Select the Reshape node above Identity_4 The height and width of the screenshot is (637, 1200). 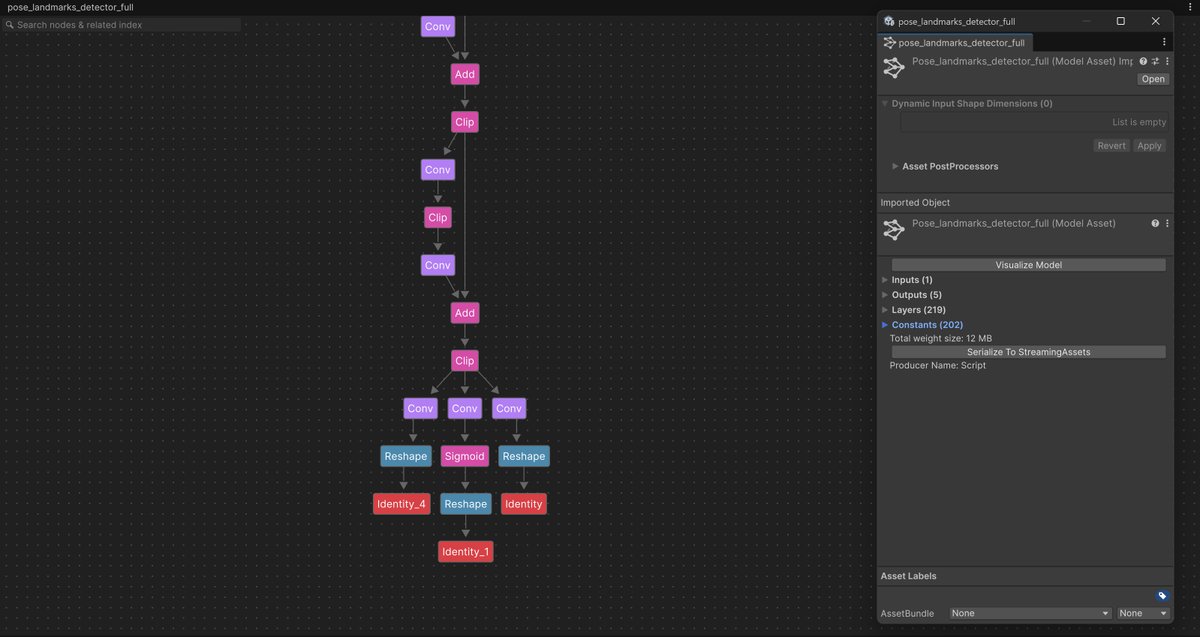(x=406, y=456)
